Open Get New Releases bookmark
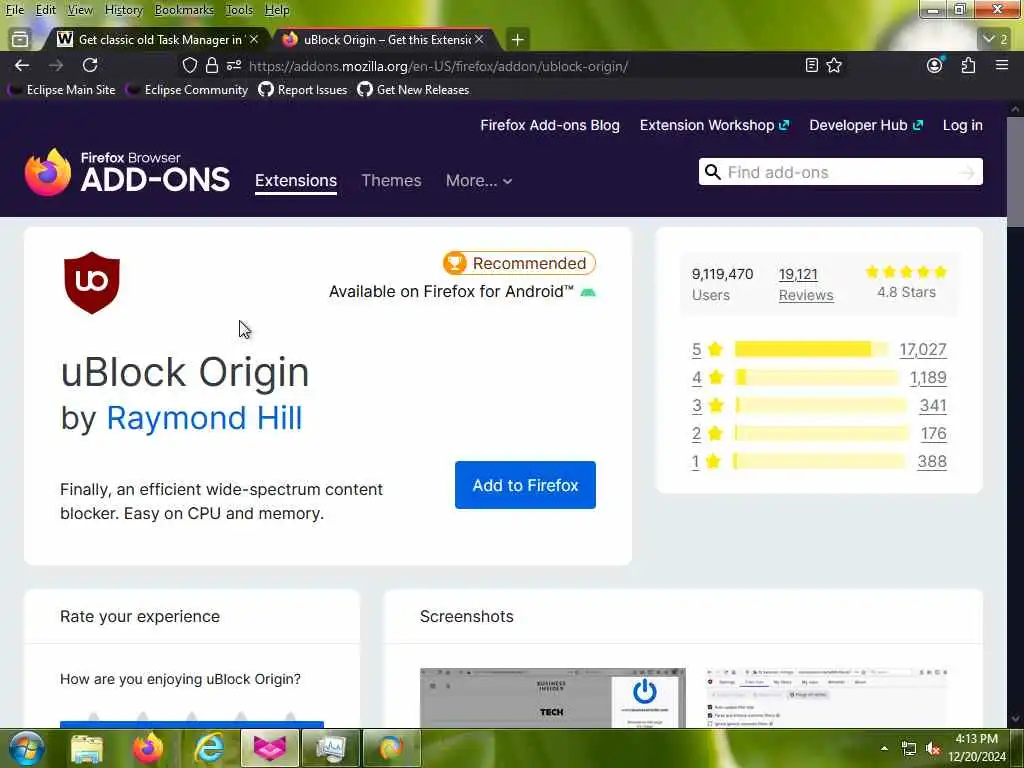 413,90
